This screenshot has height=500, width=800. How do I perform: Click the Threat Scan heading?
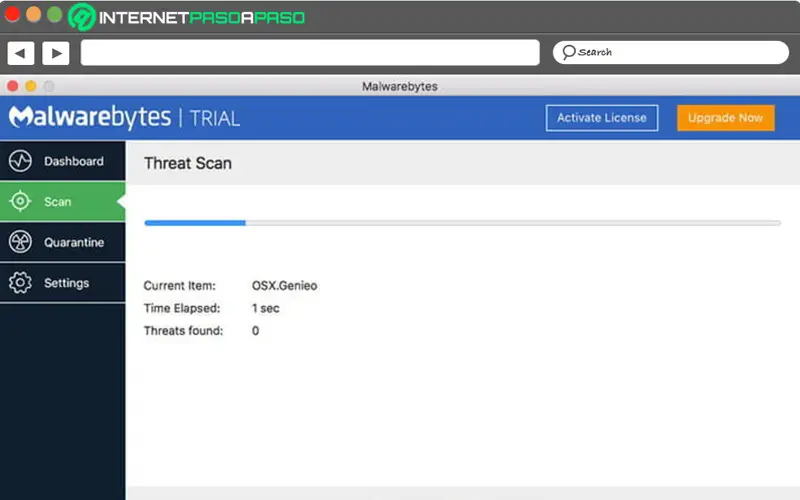(x=188, y=163)
